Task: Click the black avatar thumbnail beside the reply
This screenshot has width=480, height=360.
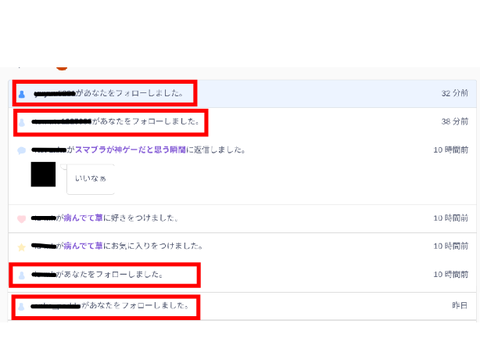Action: point(43,174)
